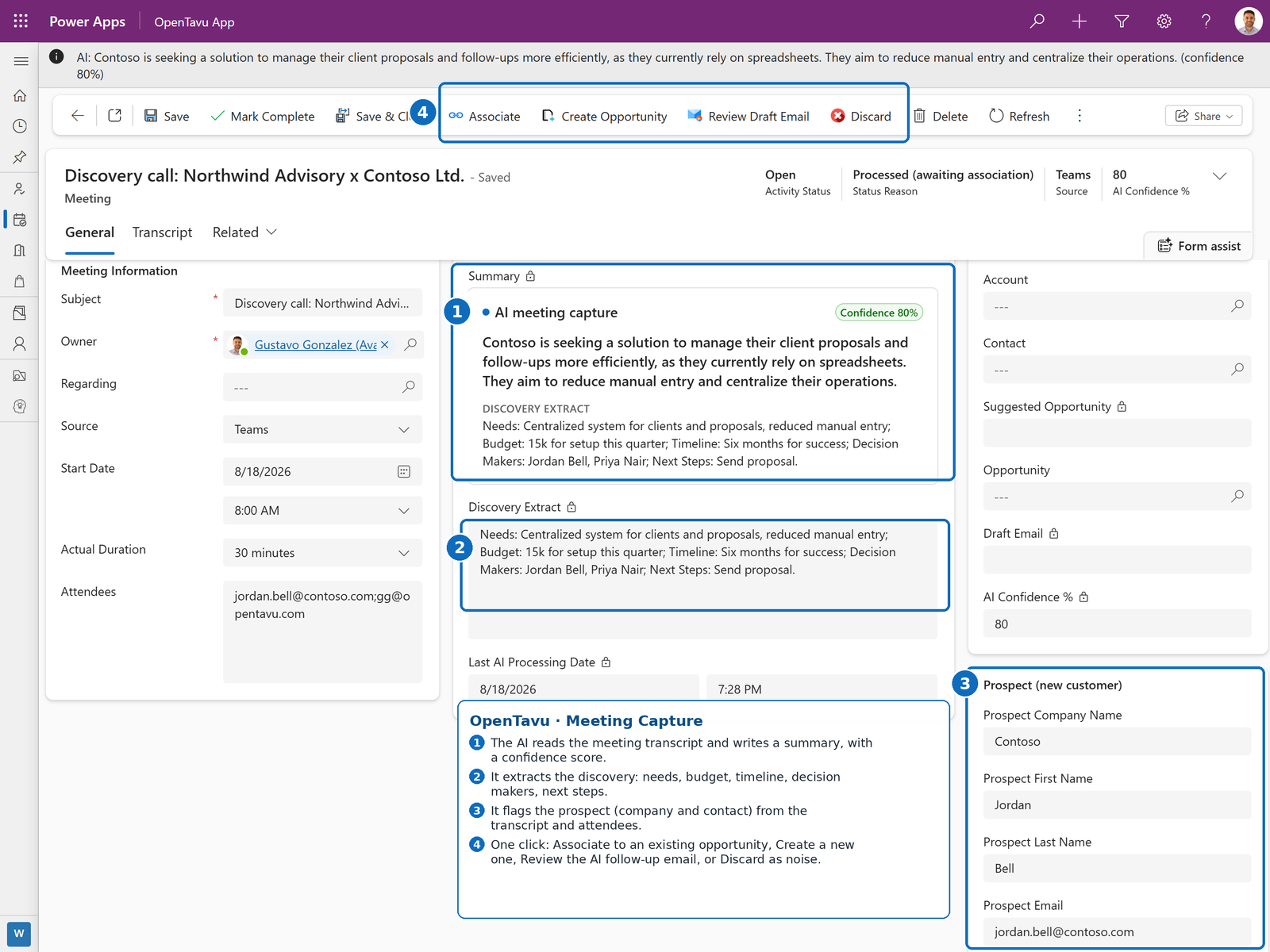The width and height of the screenshot is (1270, 952).
Task: Open the app launcher waffle menu
Action: coord(21,21)
